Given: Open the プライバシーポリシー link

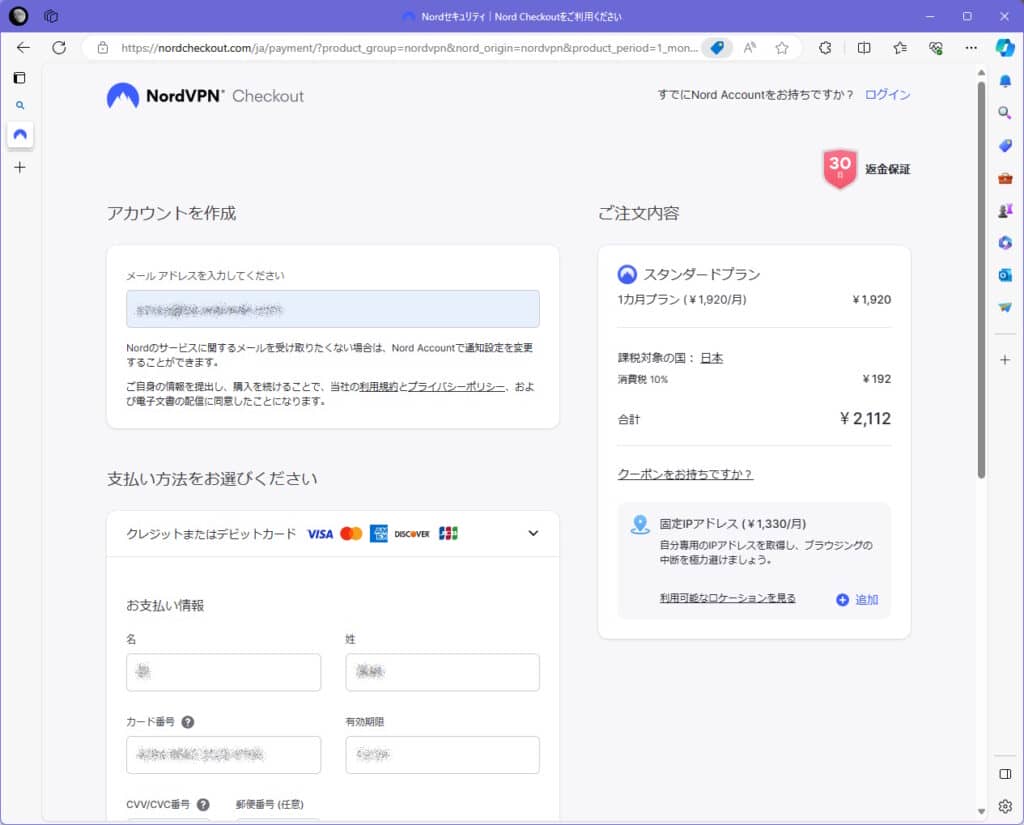Looking at the screenshot, I should coord(456,387).
